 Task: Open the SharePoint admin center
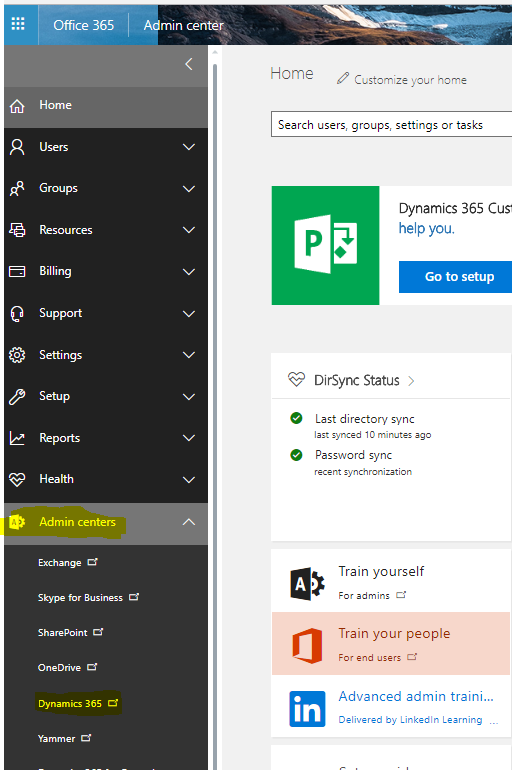click(x=63, y=632)
